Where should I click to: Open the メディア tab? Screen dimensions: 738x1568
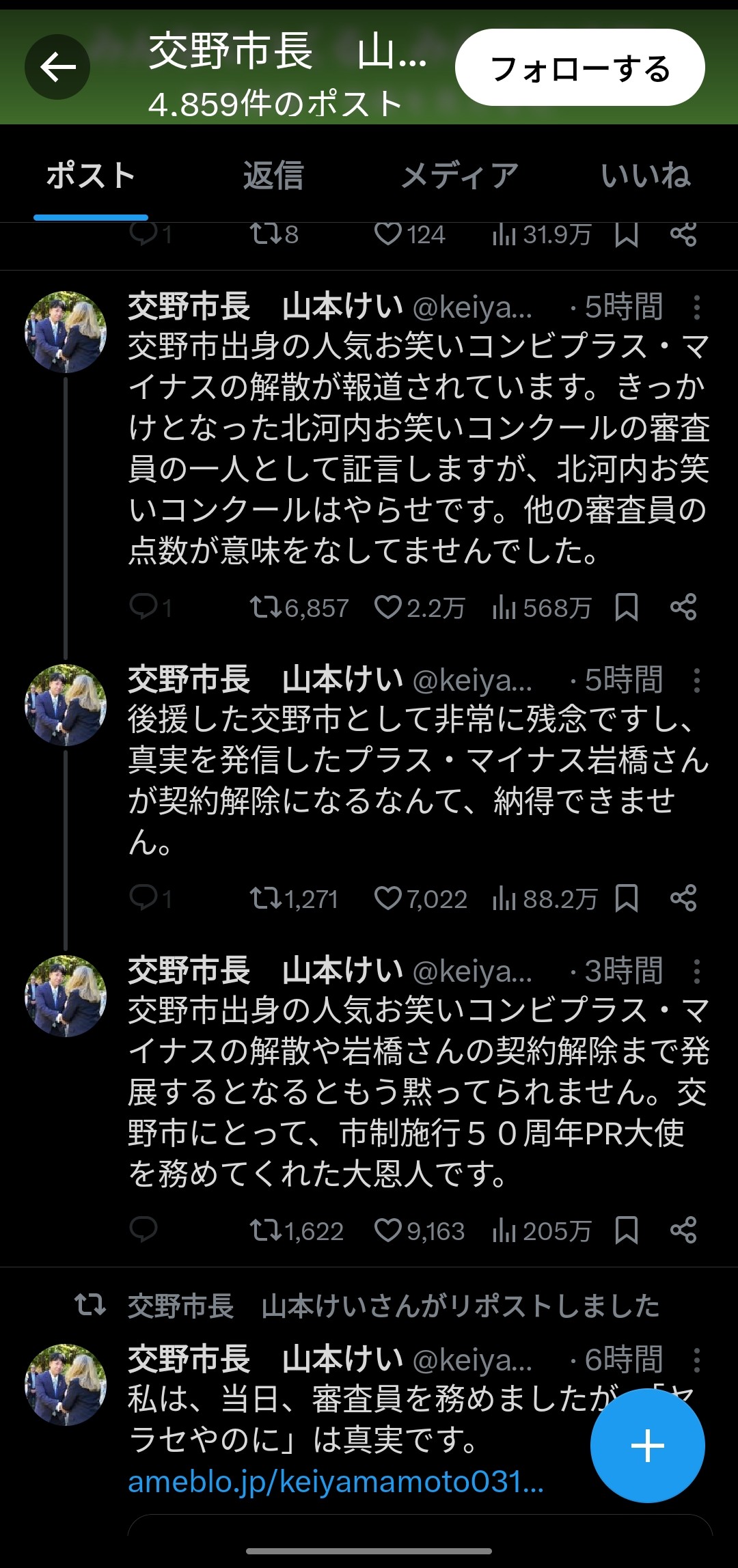coord(459,176)
